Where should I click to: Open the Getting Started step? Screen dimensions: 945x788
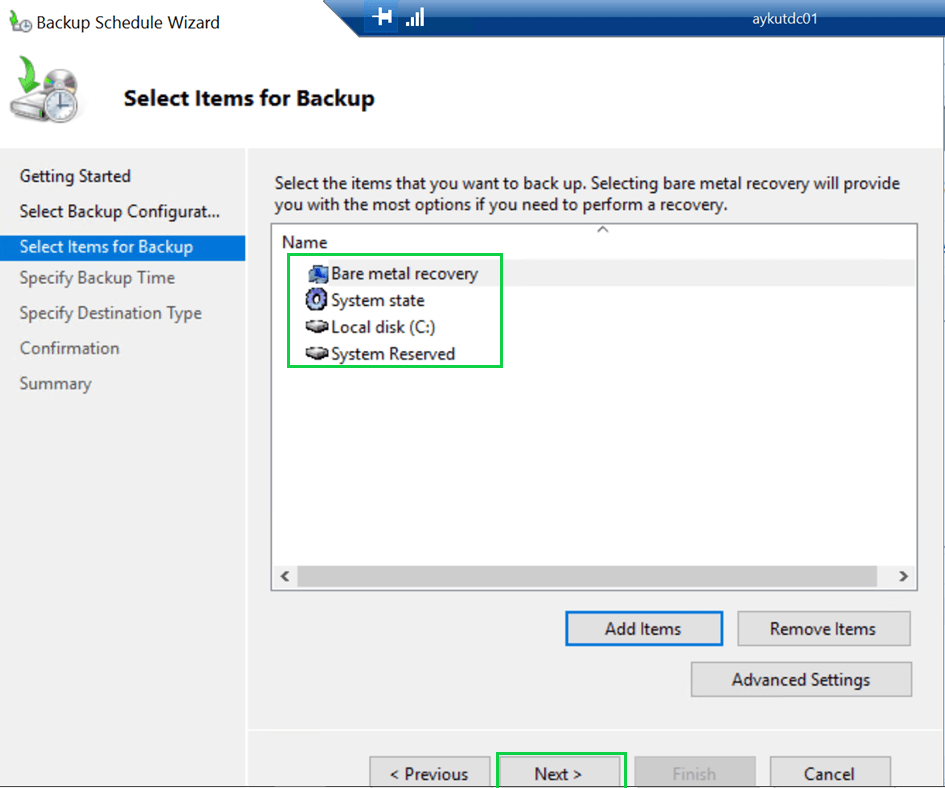[75, 176]
